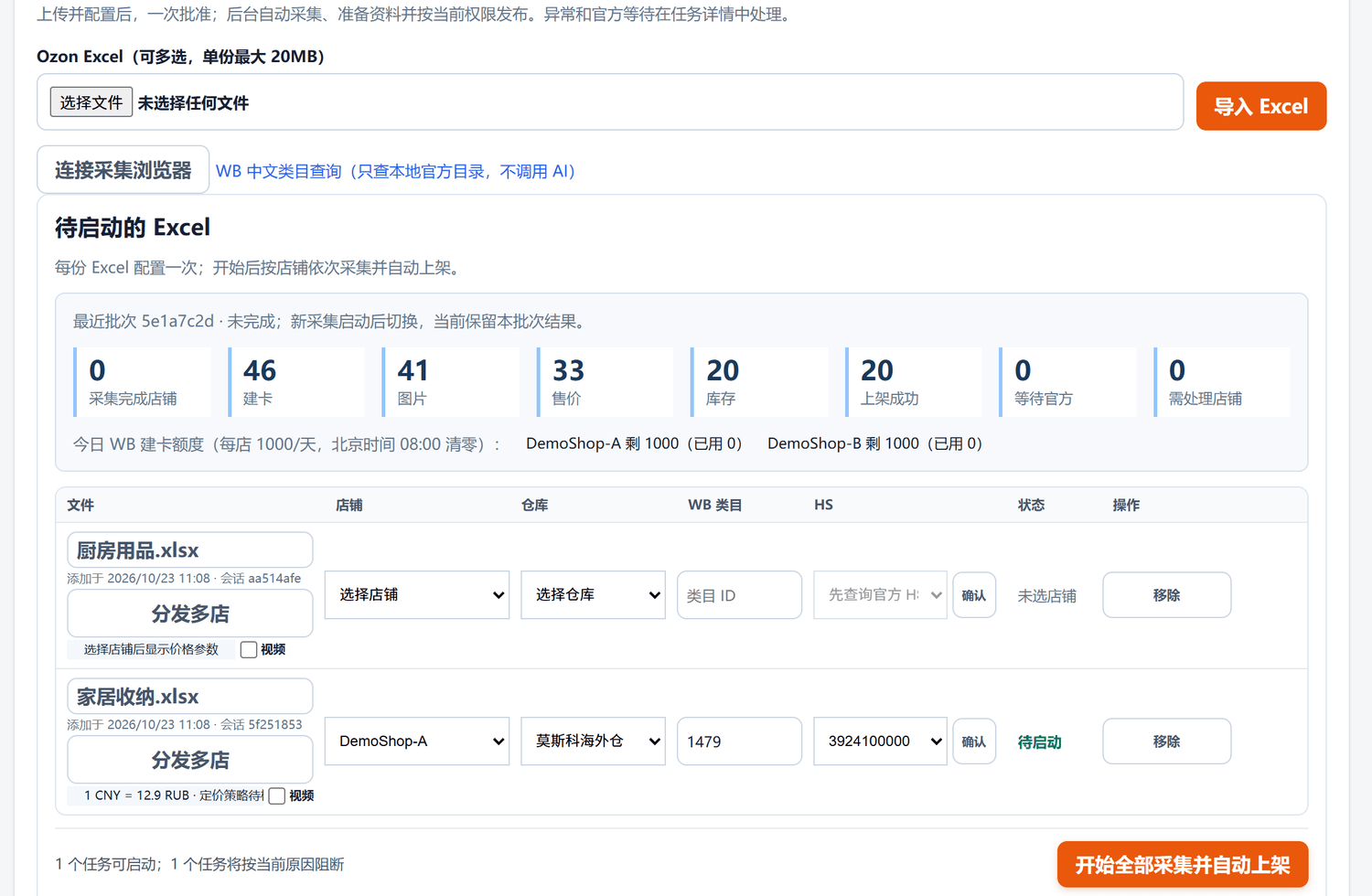This screenshot has width=1372, height=896.
Task: Open the DemoShop-A store dropdown
Action: (417, 741)
